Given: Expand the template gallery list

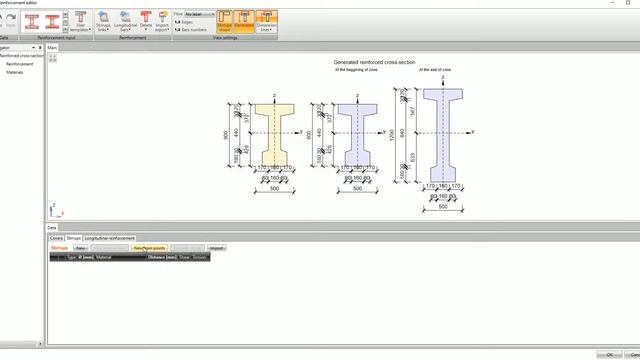Looking at the screenshot, I should pos(65,29).
